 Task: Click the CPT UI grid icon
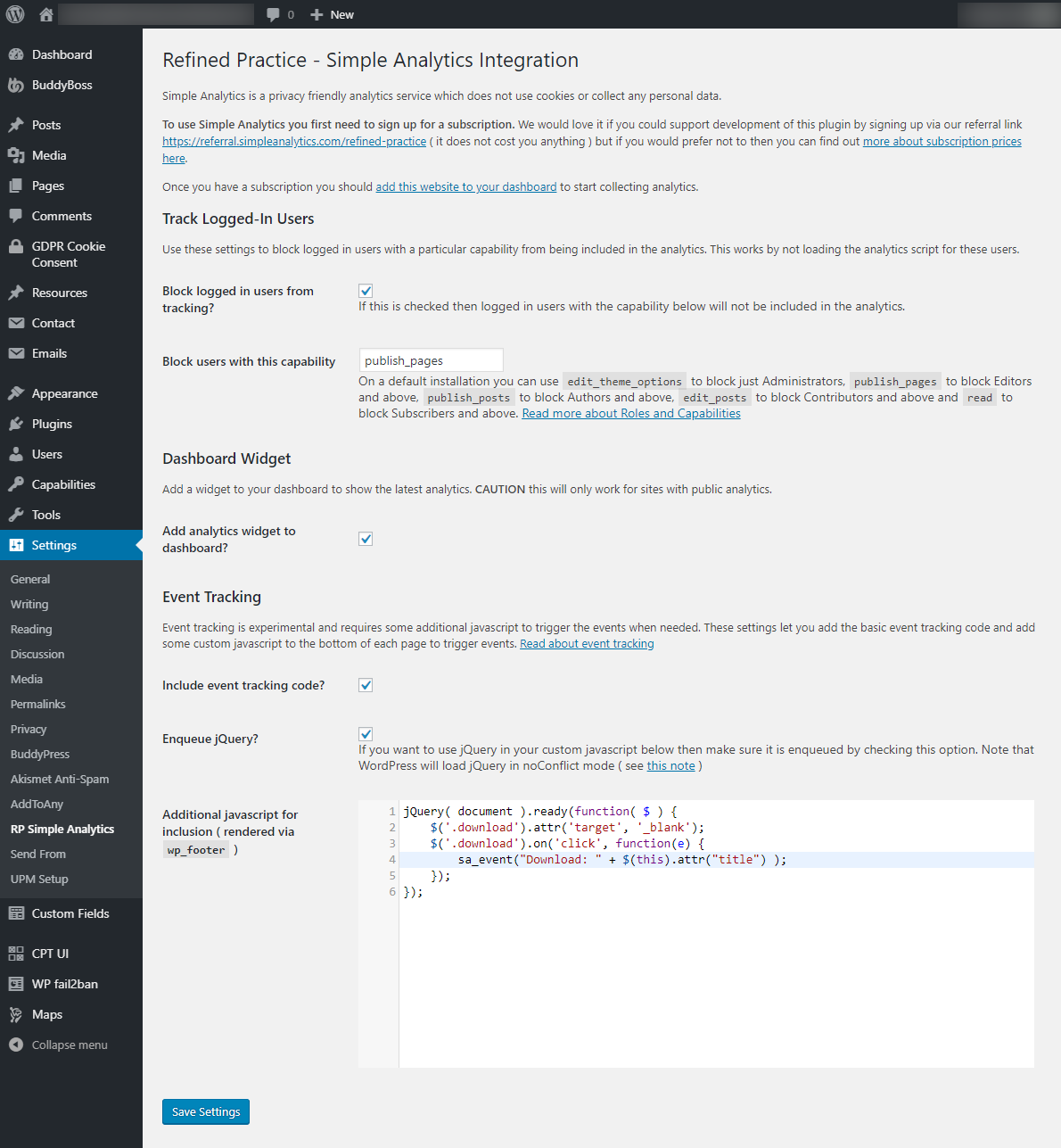coord(16,954)
